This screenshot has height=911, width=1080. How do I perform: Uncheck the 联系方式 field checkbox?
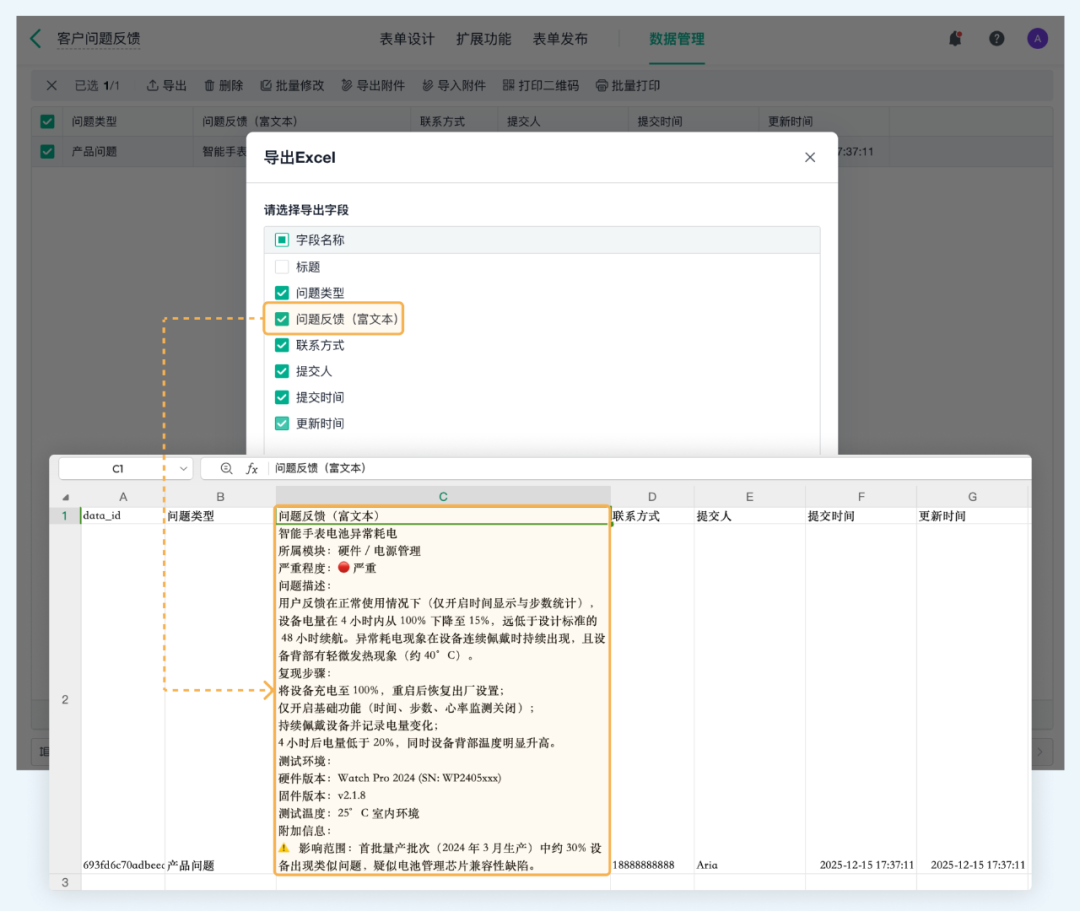(282, 345)
